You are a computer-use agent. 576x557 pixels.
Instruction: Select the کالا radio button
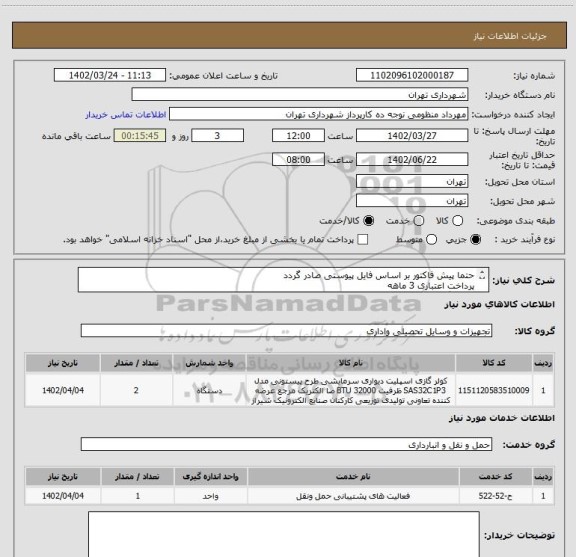(x=457, y=221)
